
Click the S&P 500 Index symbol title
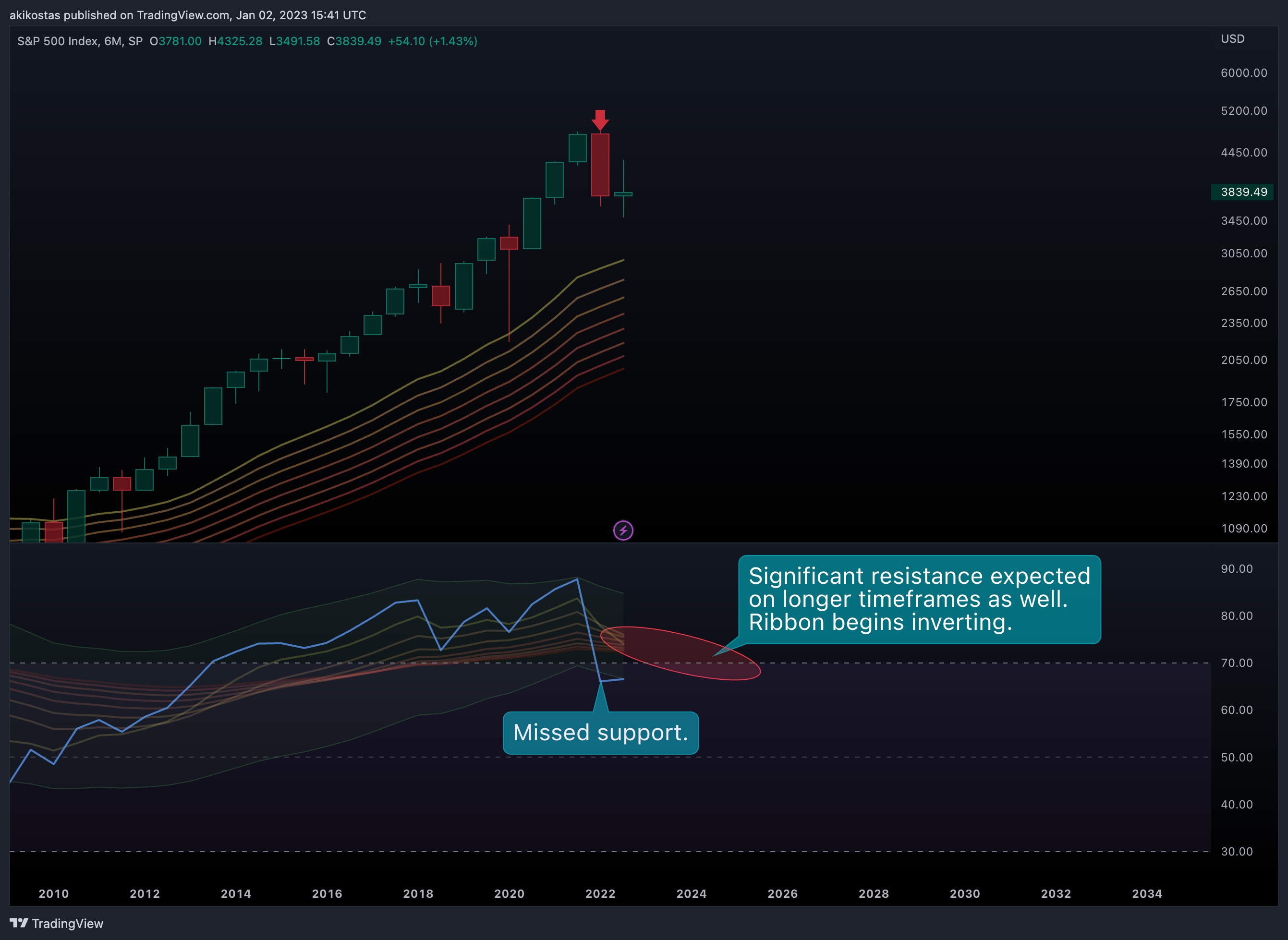coord(80,41)
